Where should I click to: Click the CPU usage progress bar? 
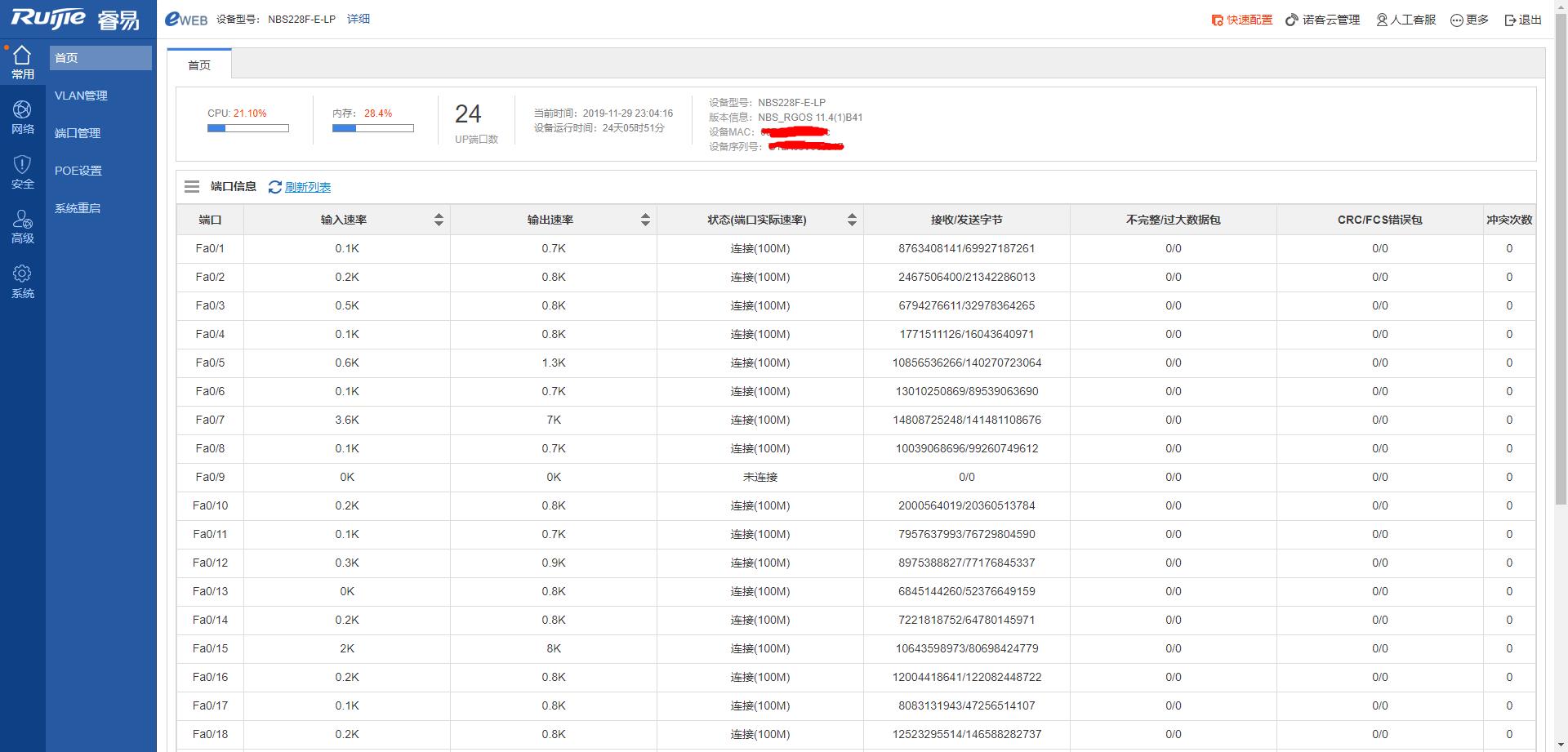click(248, 128)
